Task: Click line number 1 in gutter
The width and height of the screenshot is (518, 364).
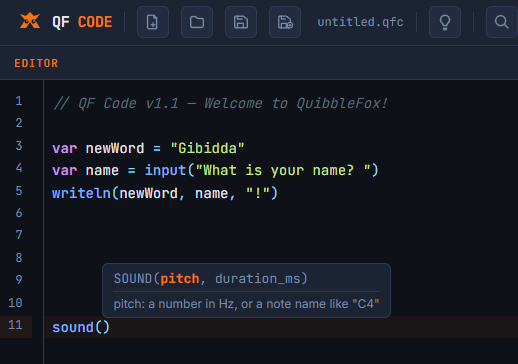Action: click(19, 101)
